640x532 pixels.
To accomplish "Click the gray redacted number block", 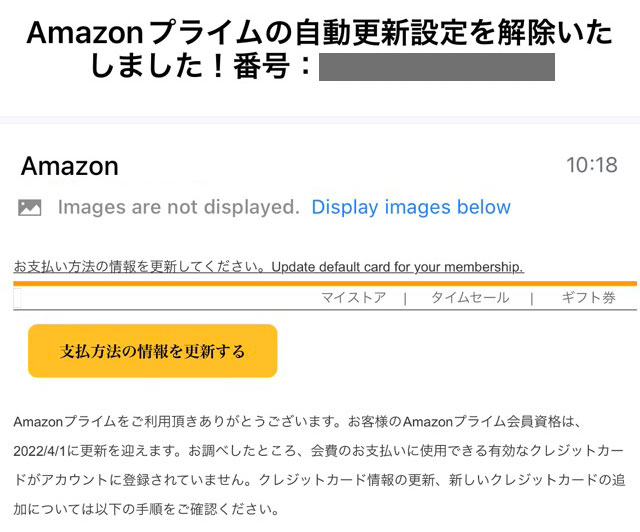I will (437, 67).
